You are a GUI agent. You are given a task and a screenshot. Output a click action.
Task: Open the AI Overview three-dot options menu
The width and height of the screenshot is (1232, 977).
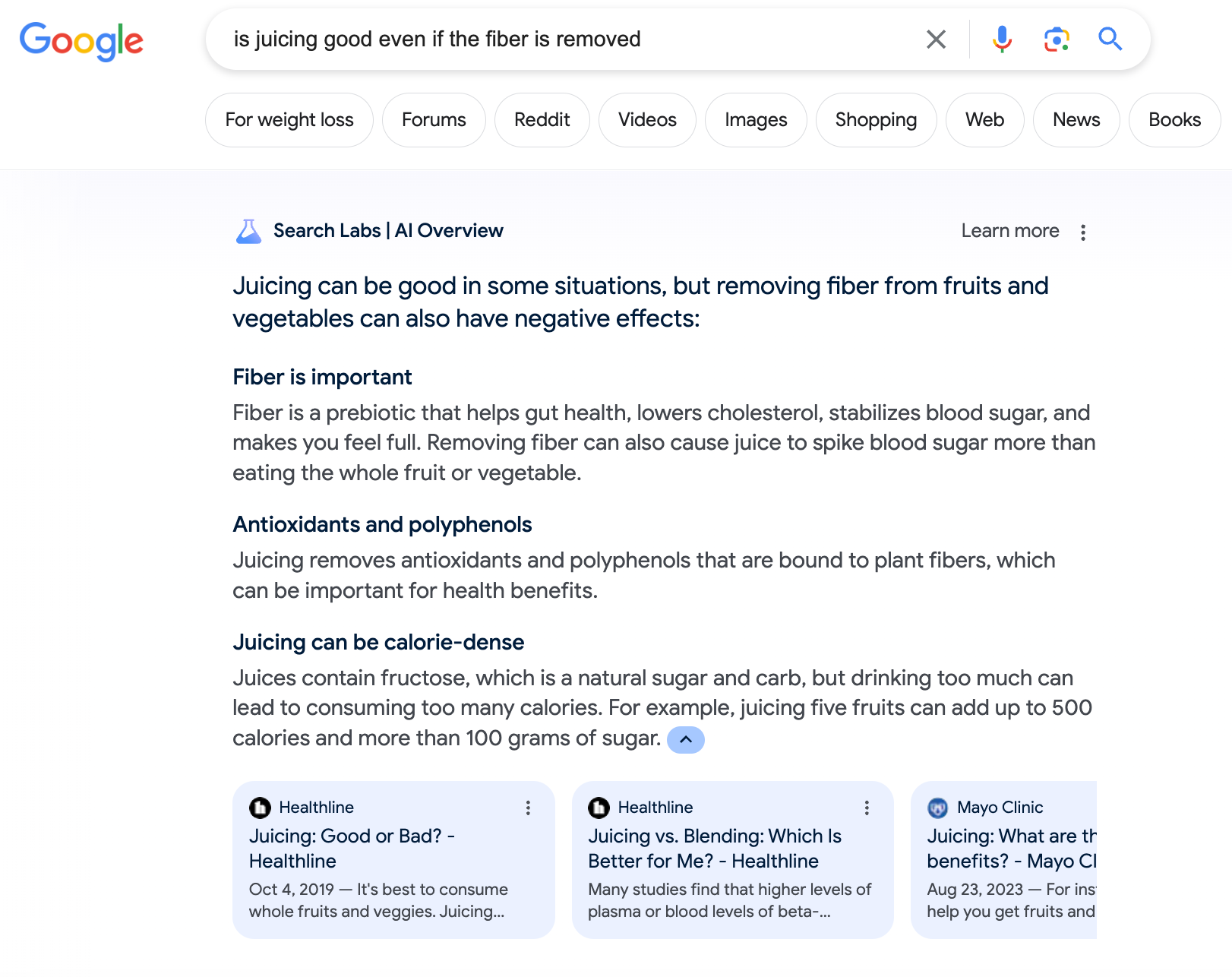click(1083, 232)
